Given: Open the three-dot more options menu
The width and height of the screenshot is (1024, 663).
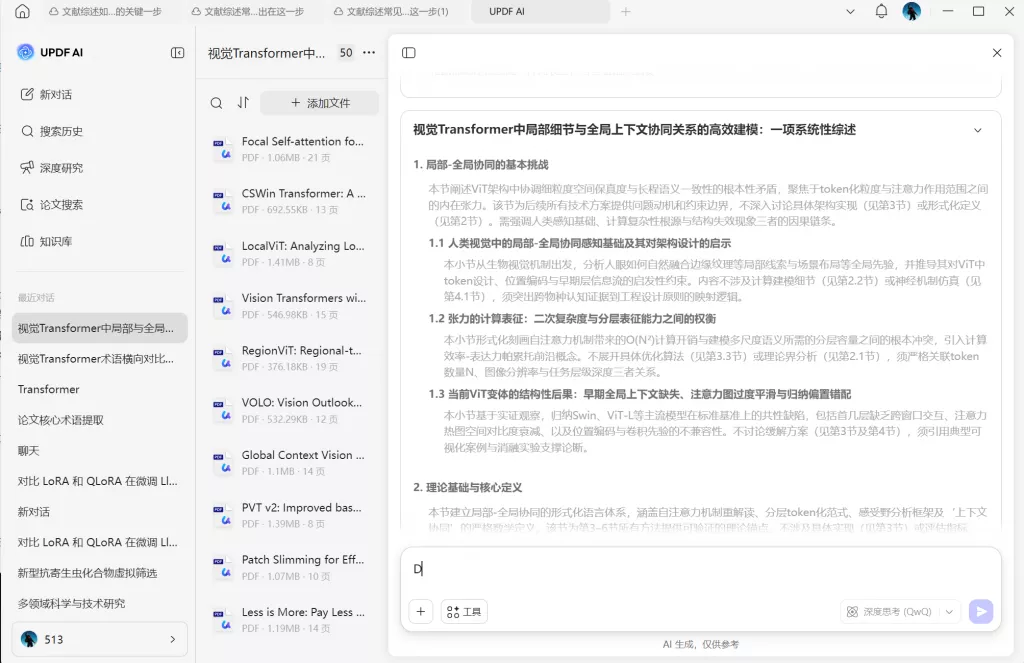Looking at the screenshot, I should coord(369,53).
